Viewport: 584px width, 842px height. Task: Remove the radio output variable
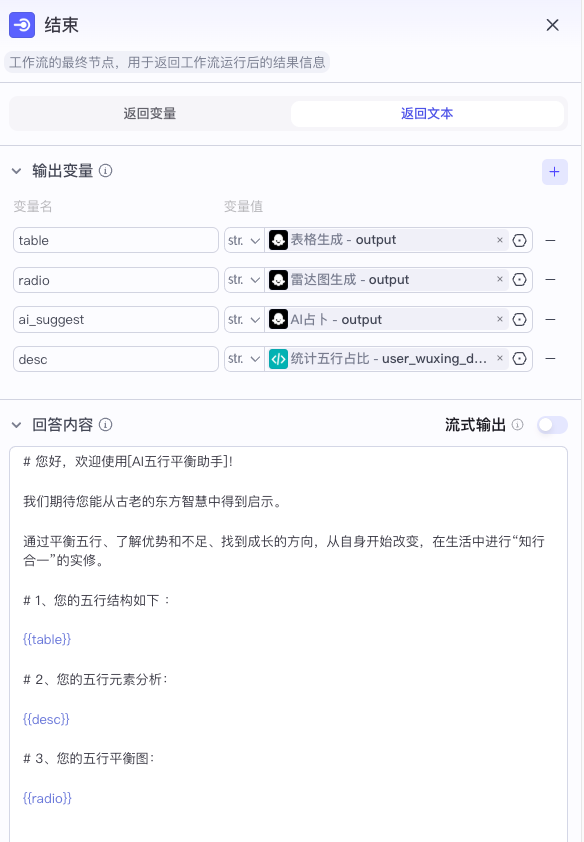550,280
